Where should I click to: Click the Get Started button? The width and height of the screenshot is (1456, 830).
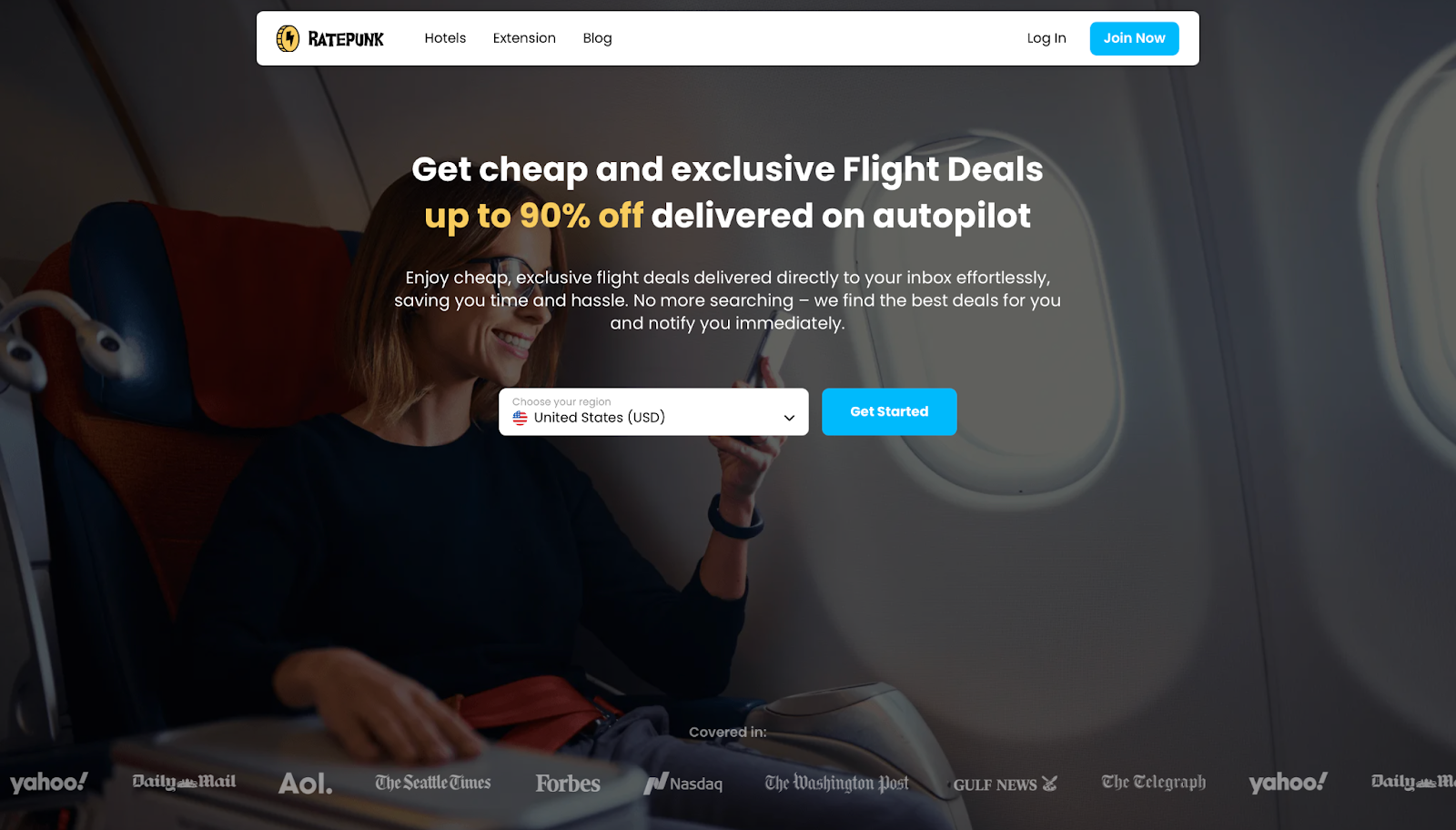[x=889, y=412]
